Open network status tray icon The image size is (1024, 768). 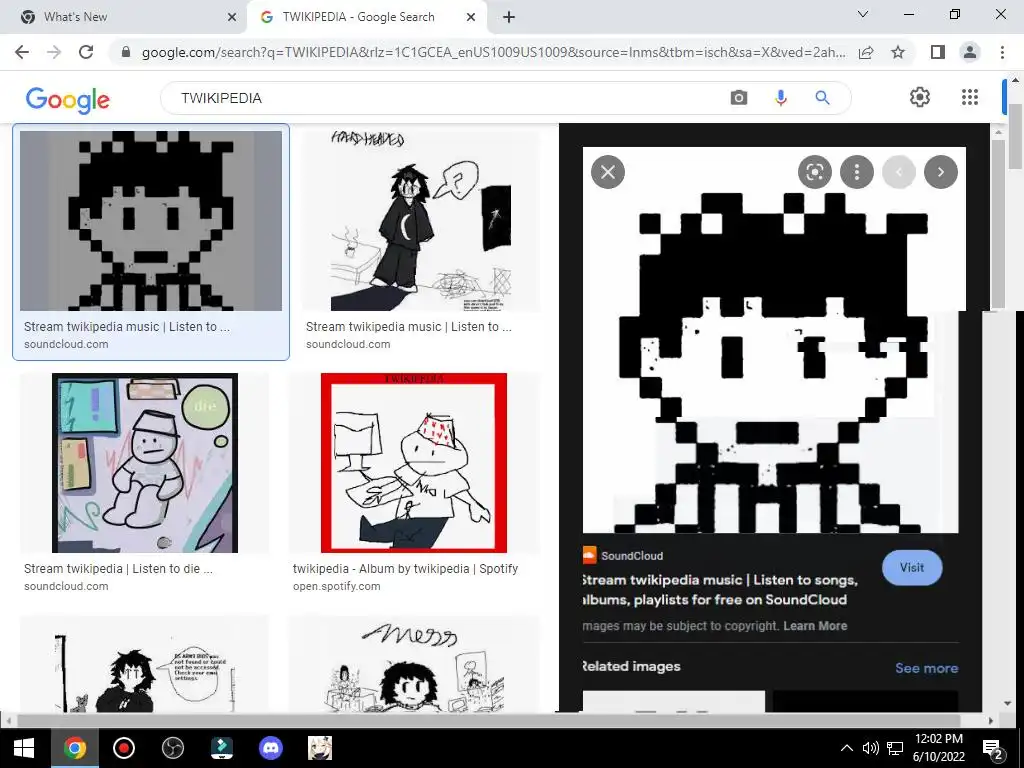895,748
